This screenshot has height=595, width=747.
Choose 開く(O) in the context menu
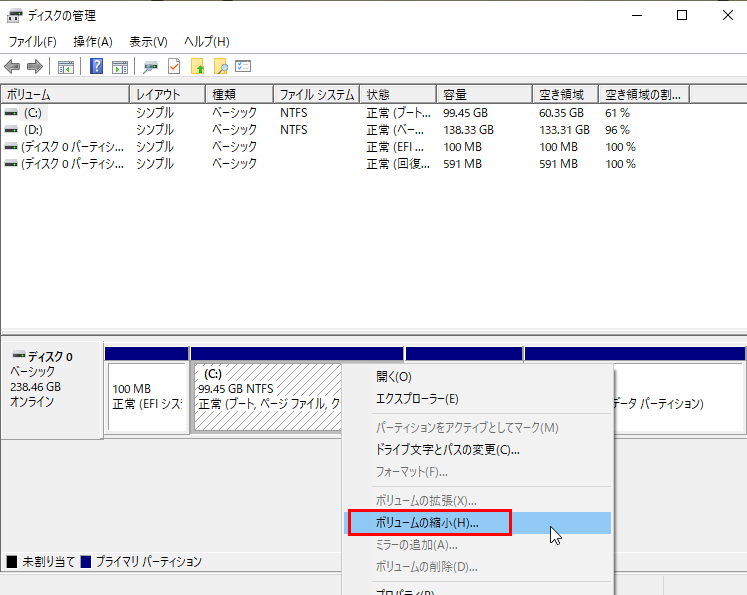click(478, 377)
